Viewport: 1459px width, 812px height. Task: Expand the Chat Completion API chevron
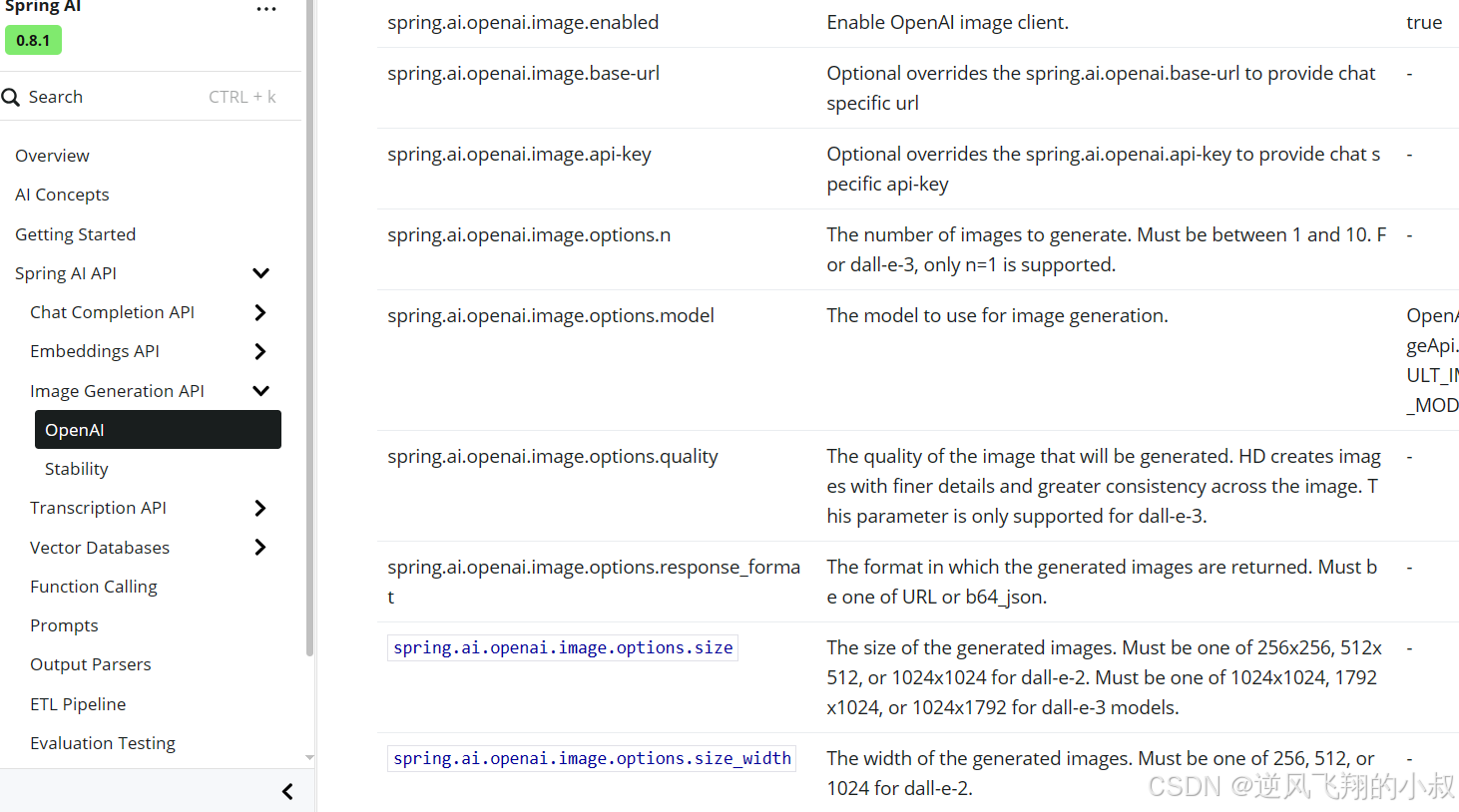(x=260, y=312)
